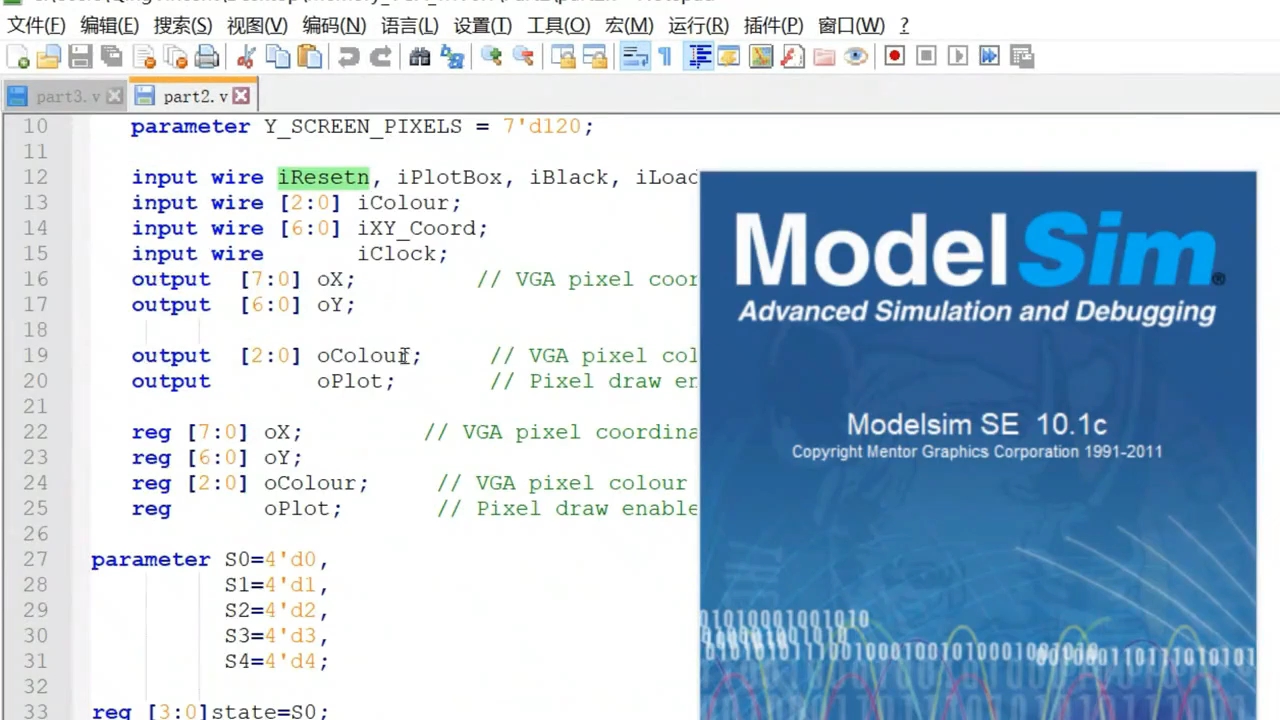Click line number 33 in margin
Image resolution: width=1280 pixels, height=720 pixels.
tap(35, 711)
